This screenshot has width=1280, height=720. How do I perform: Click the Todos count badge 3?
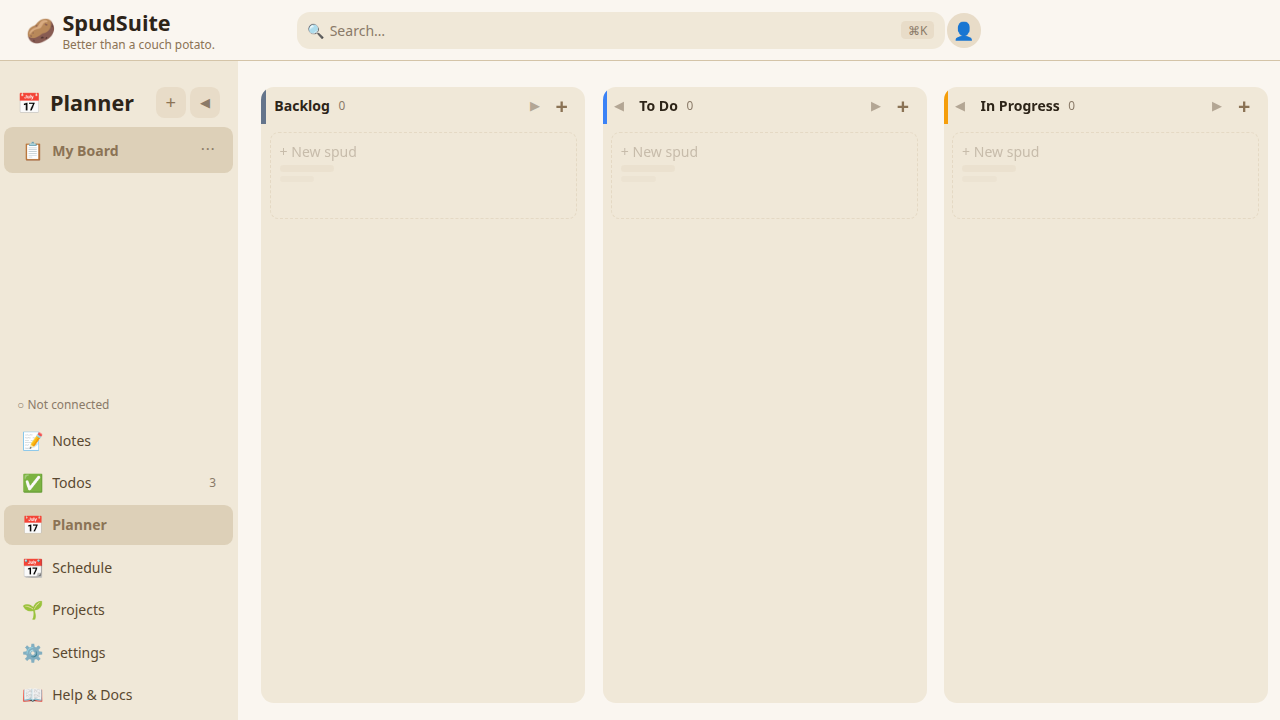[x=212, y=483]
